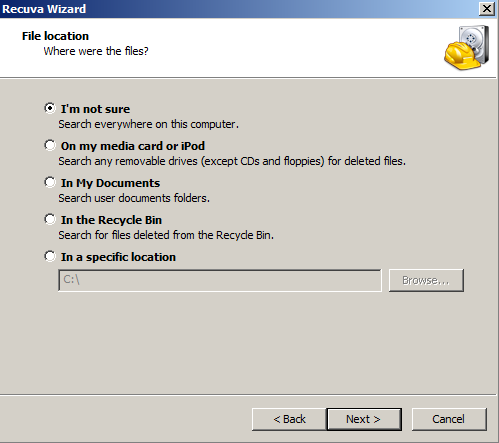Click the "Where were the files?" subtitle
Viewport: 499px width, 443px height.
pos(96,51)
